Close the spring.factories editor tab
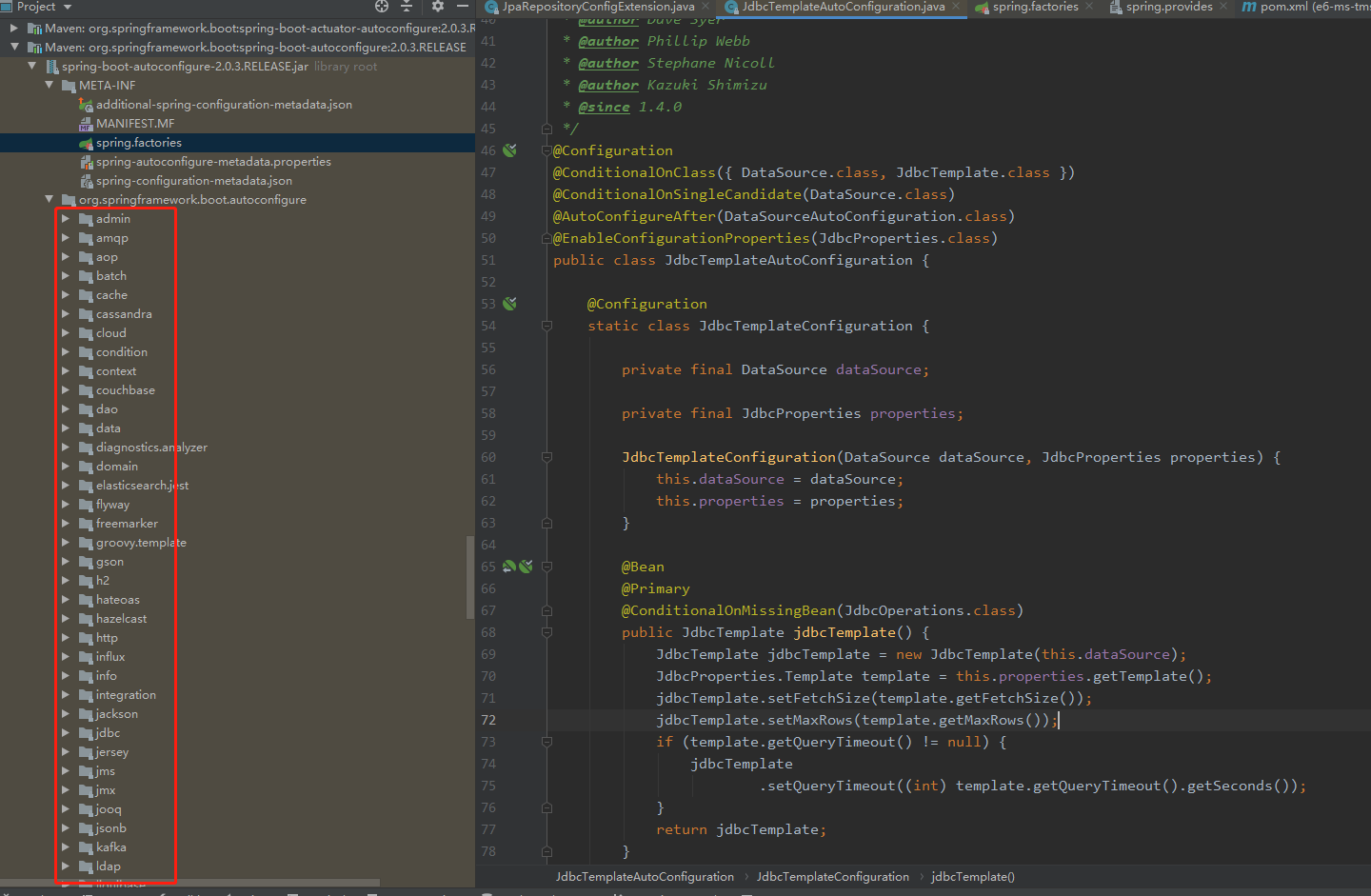The height and width of the screenshot is (896, 1371). [x=1089, y=7]
